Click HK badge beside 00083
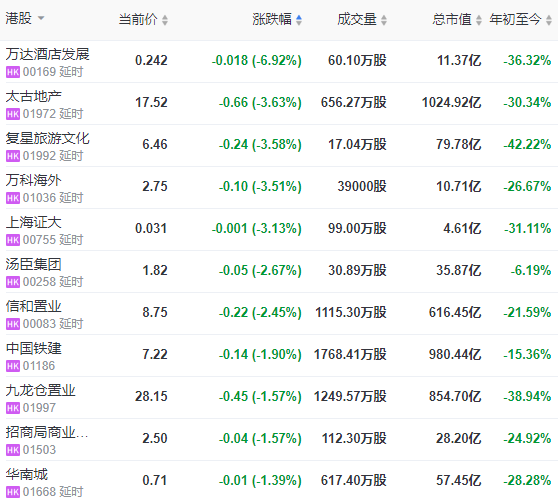The width and height of the screenshot is (558, 502). point(13,324)
